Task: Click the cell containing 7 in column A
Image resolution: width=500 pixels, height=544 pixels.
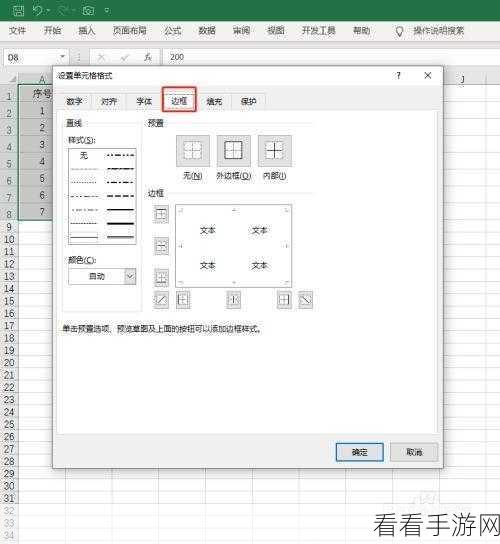Action: point(36,212)
